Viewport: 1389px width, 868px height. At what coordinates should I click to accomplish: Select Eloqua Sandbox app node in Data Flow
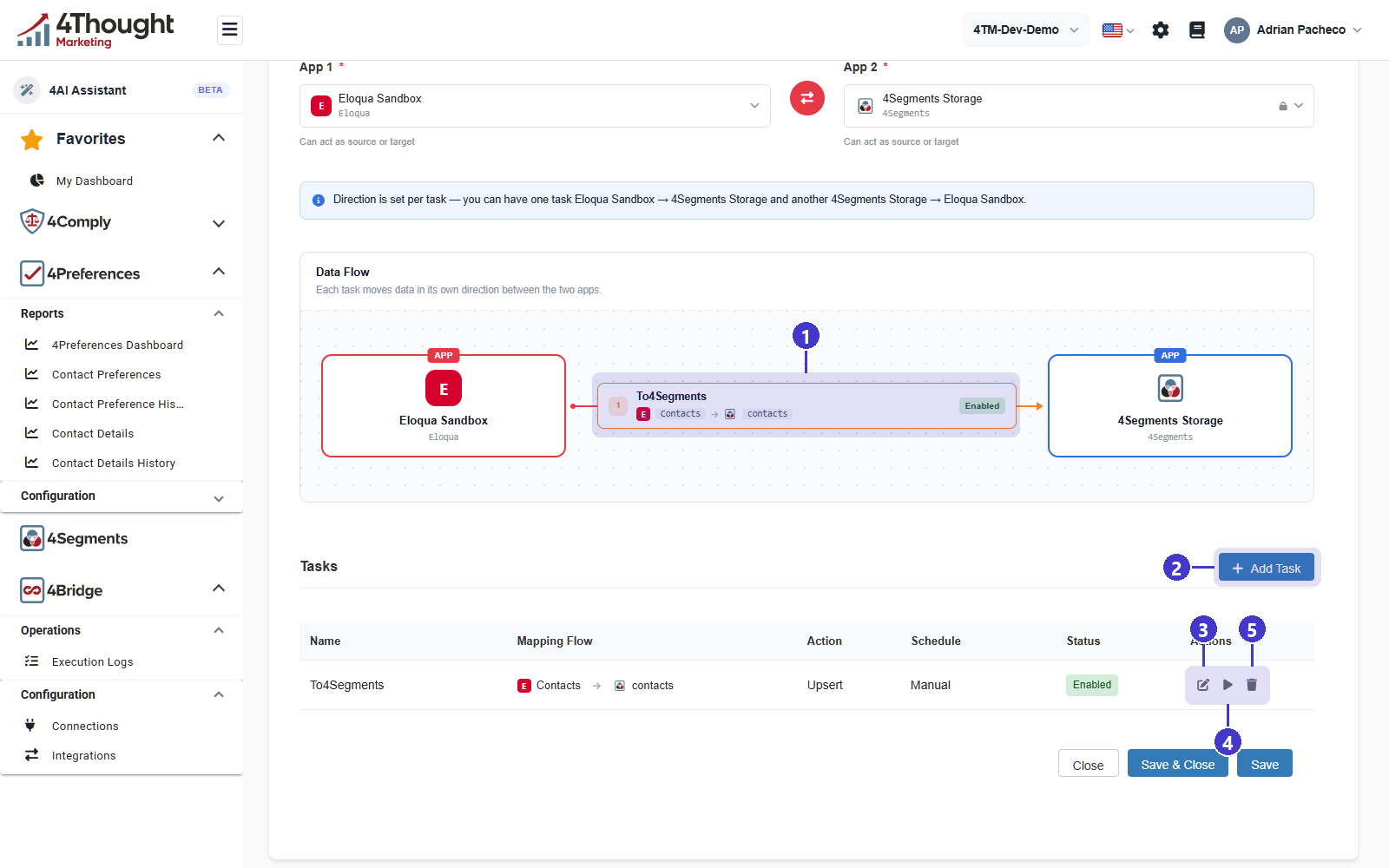point(444,405)
